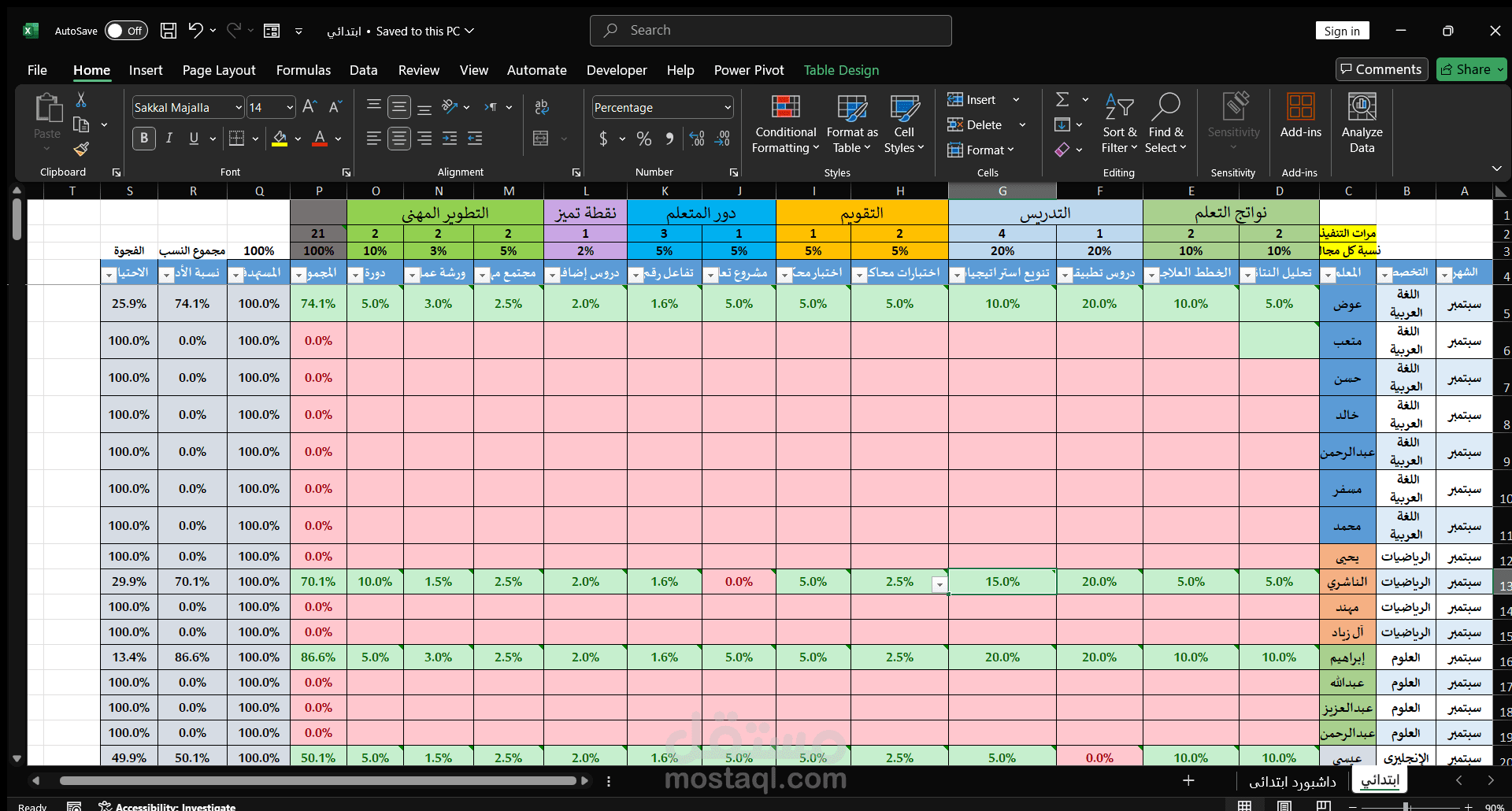Viewport: 1512px width, 811px height.
Task: Click the Sign in button
Action: coord(1342,31)
